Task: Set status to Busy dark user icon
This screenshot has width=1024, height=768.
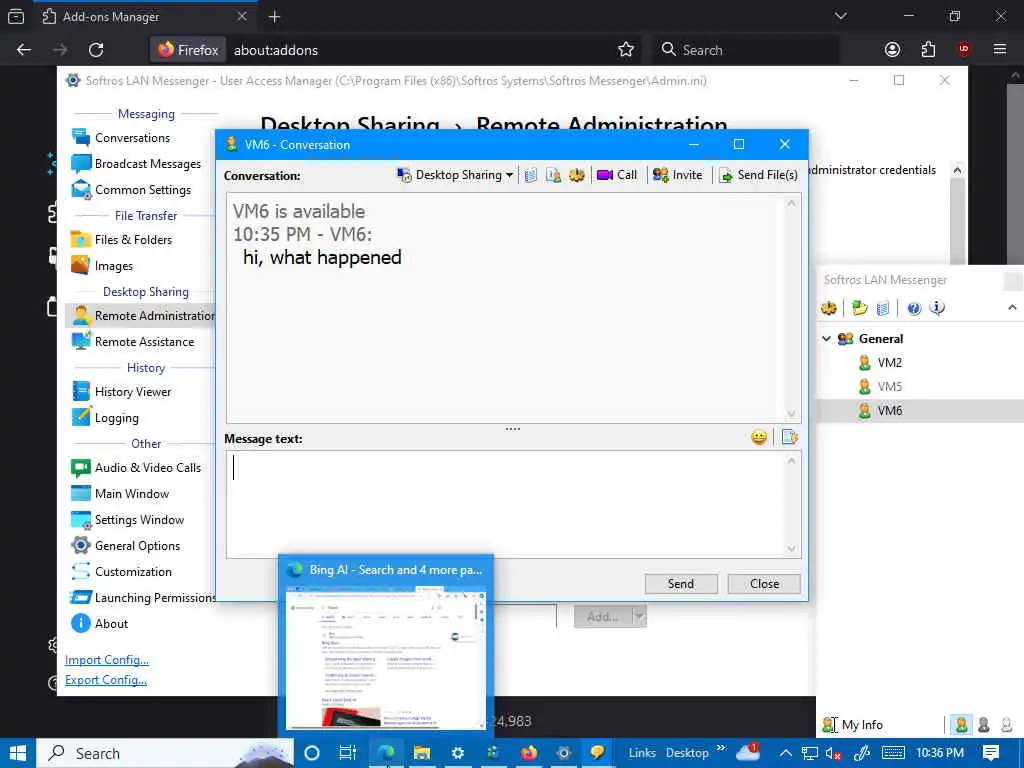Action: click(984, 724)
